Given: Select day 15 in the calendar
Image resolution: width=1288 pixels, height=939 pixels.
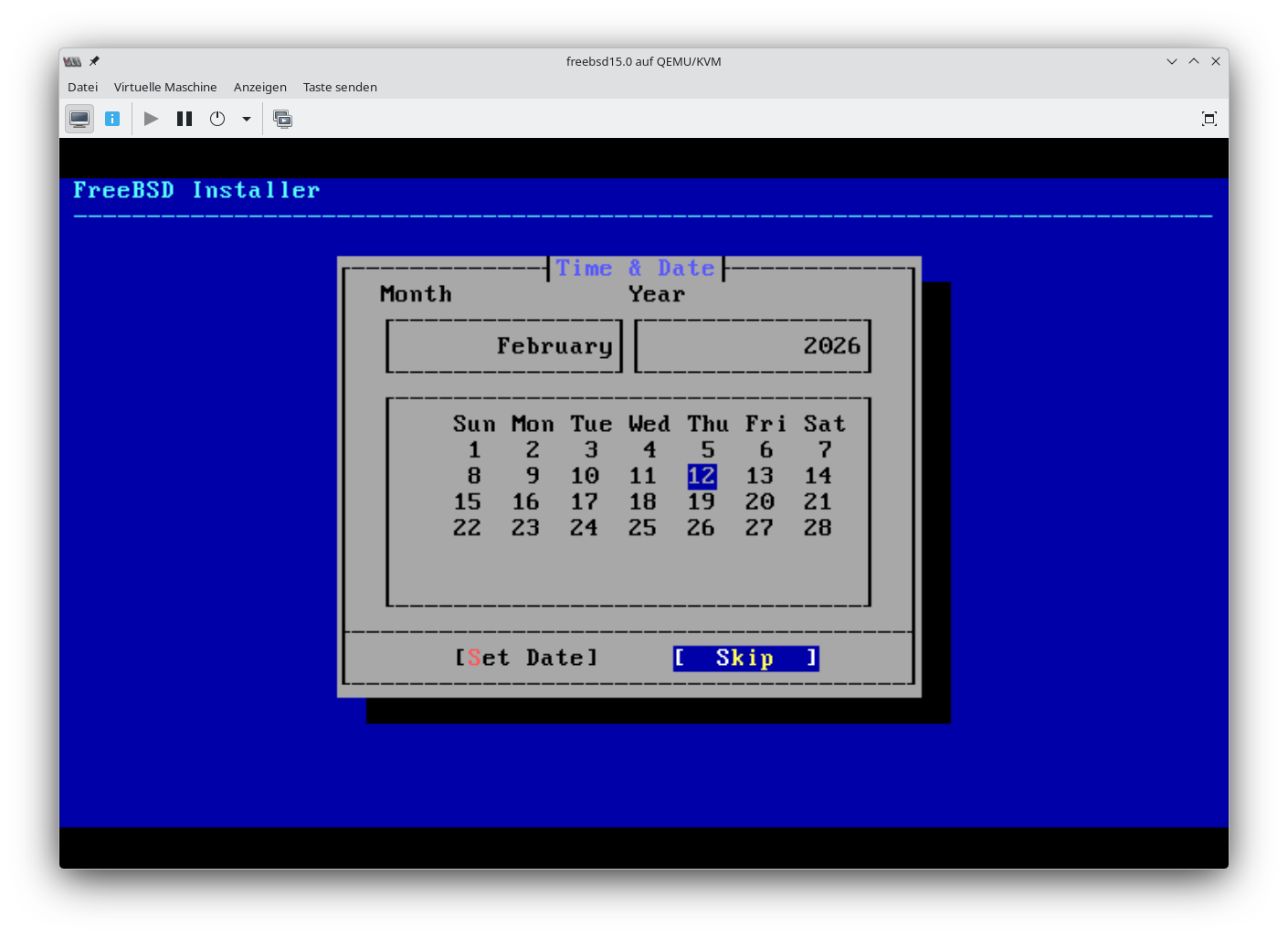Looking at the screenshot, I should tap(468, 501).
